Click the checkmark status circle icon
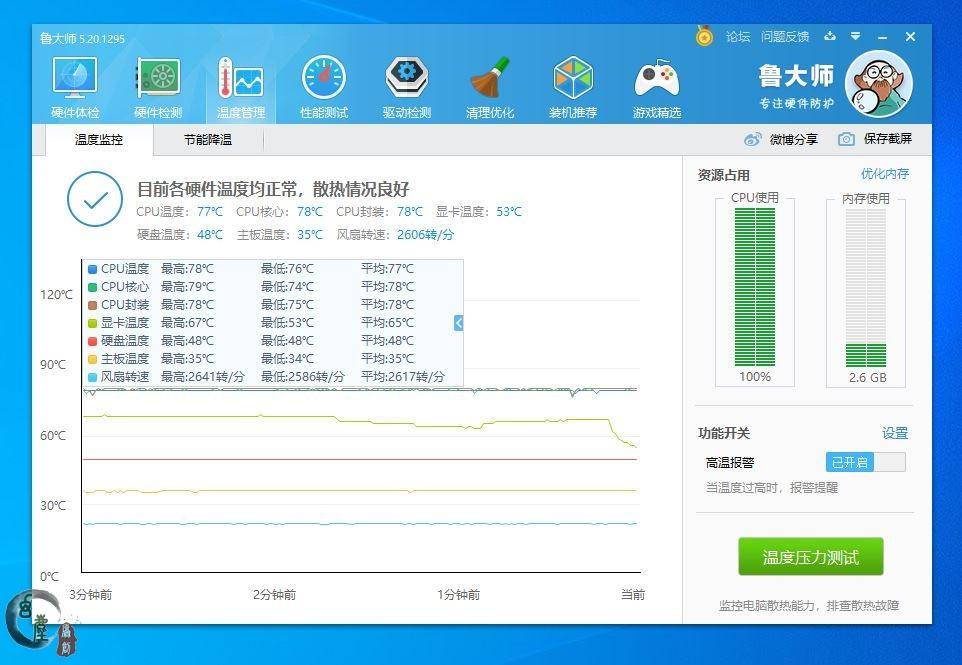962x665 pixels. coord(95,199)
